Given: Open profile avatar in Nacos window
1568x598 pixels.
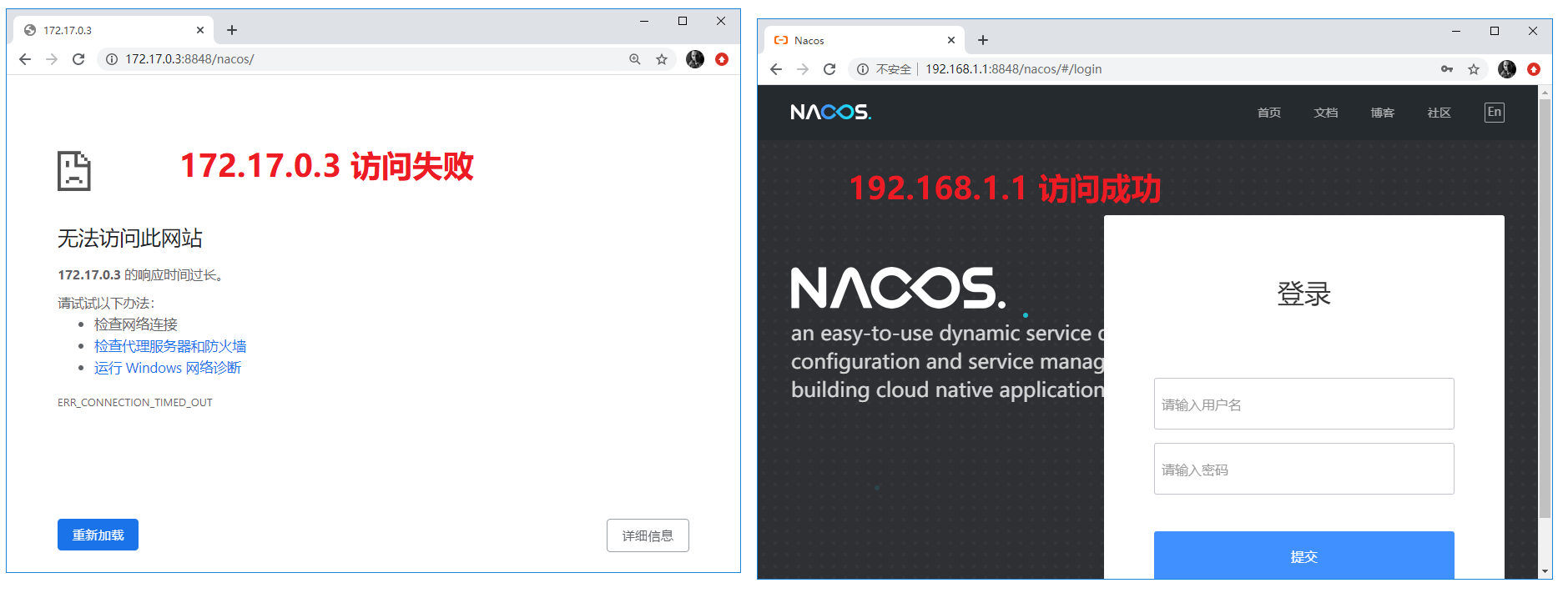Looking at the screenshot, I should 1507,69.
